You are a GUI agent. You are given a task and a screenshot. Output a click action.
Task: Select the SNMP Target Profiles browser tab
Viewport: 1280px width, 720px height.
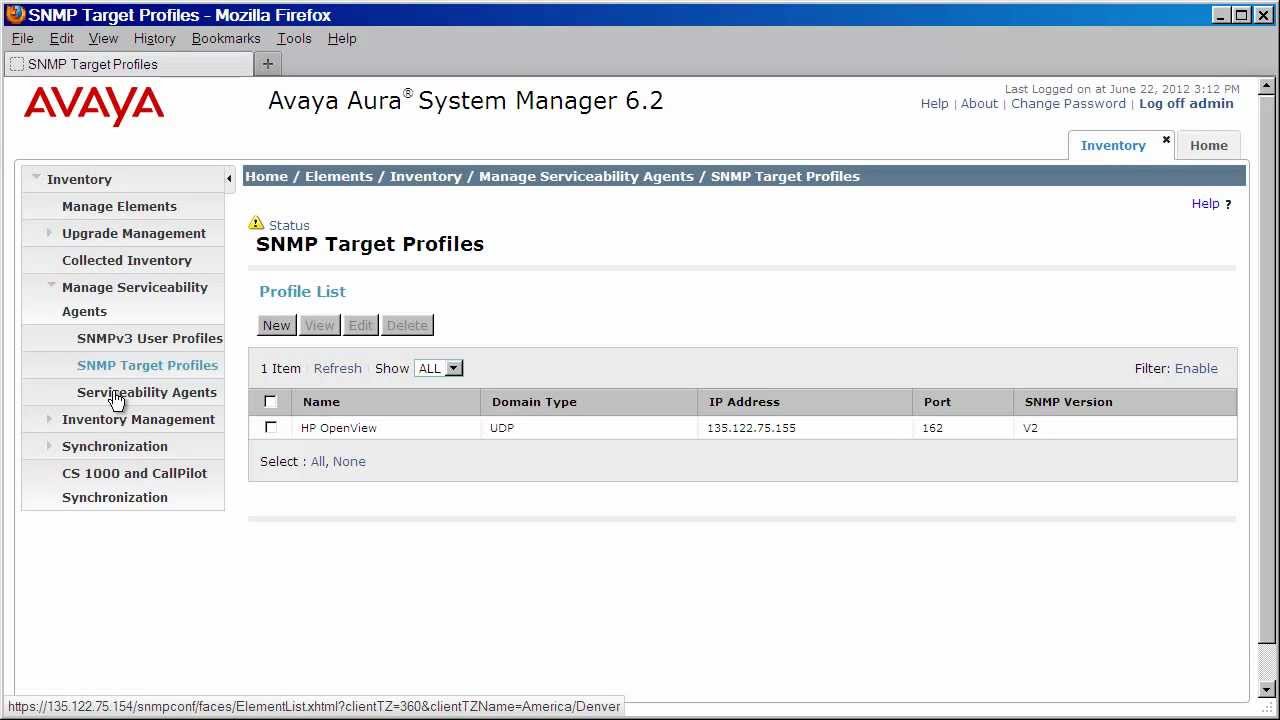click(128, 64)
